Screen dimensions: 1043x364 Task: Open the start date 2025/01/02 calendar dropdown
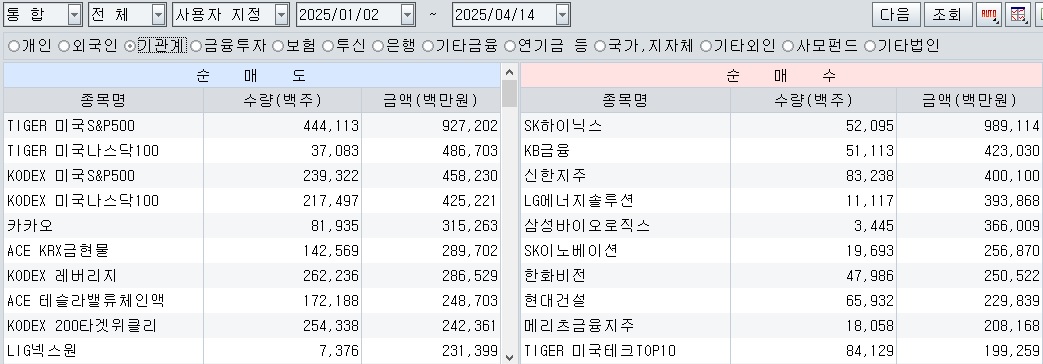(x=408, y=14)
